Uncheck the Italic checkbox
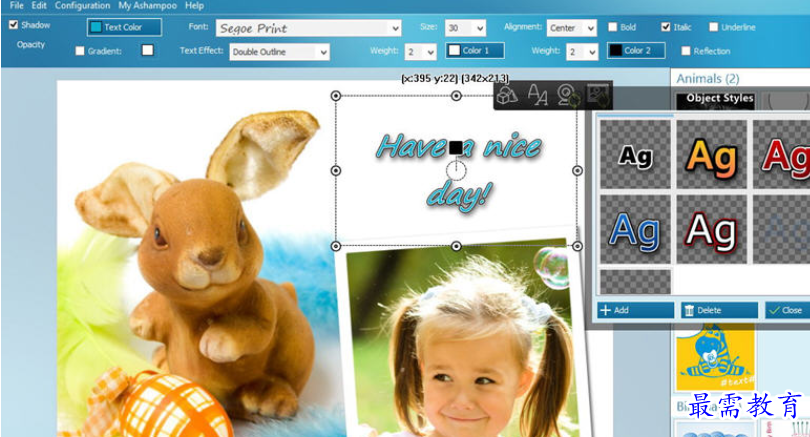 pyautogui.click(x=666, y=27)
